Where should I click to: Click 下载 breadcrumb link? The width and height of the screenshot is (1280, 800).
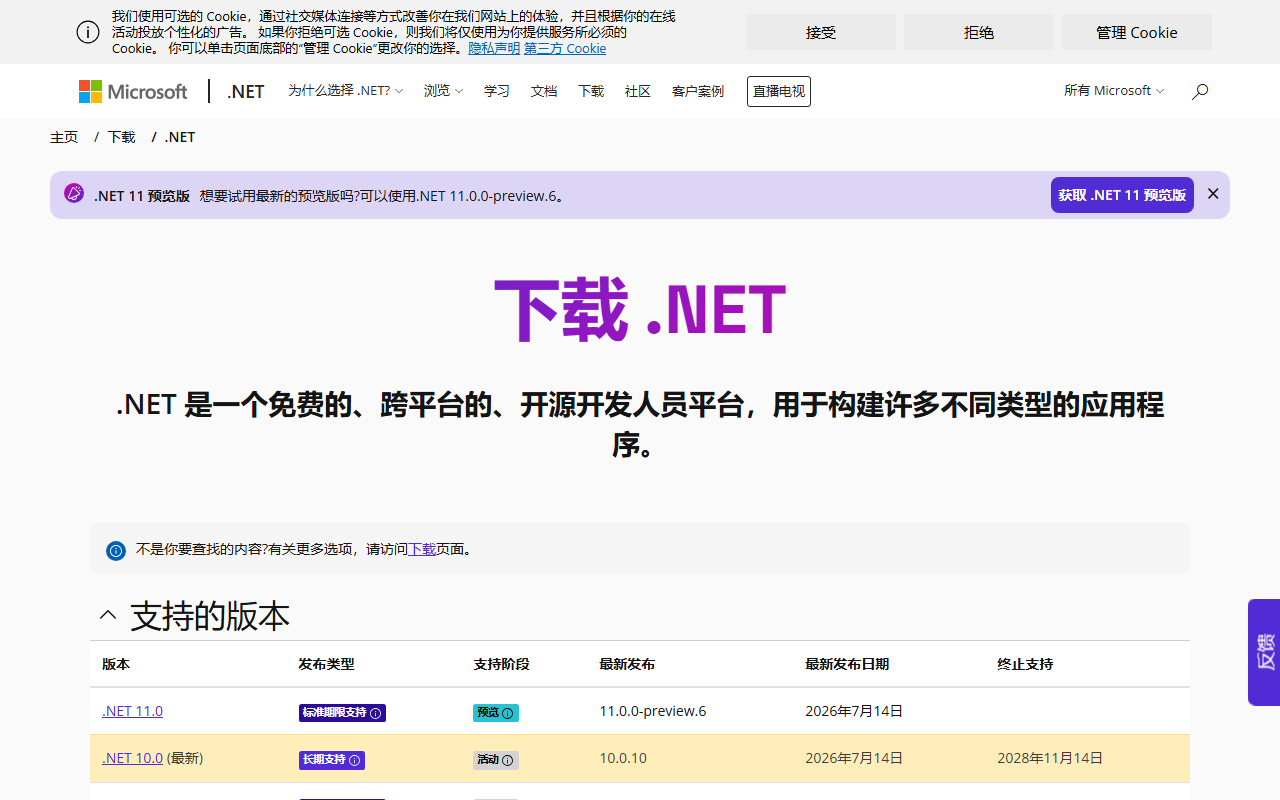(x=122, y=137)
